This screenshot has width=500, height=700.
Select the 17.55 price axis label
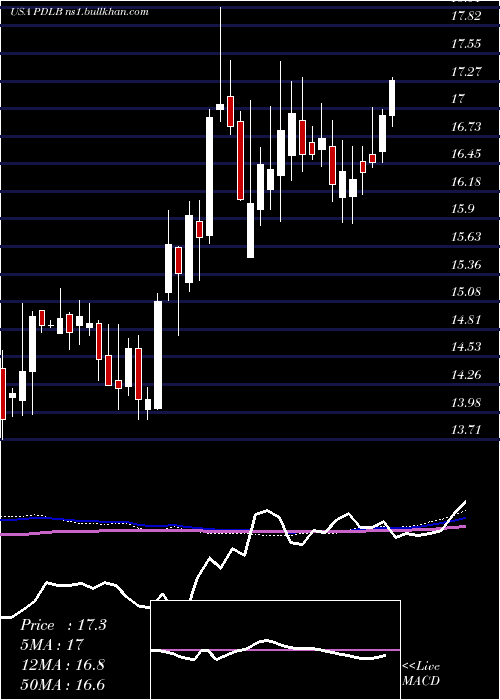point(467,43)
